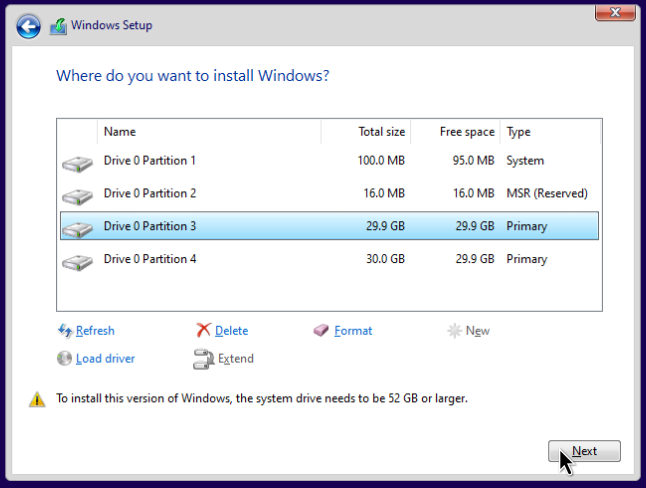Click the Drive 0 Partition 2 disk icon
This screenshot has width=646, height=488.
pos(77,195)
